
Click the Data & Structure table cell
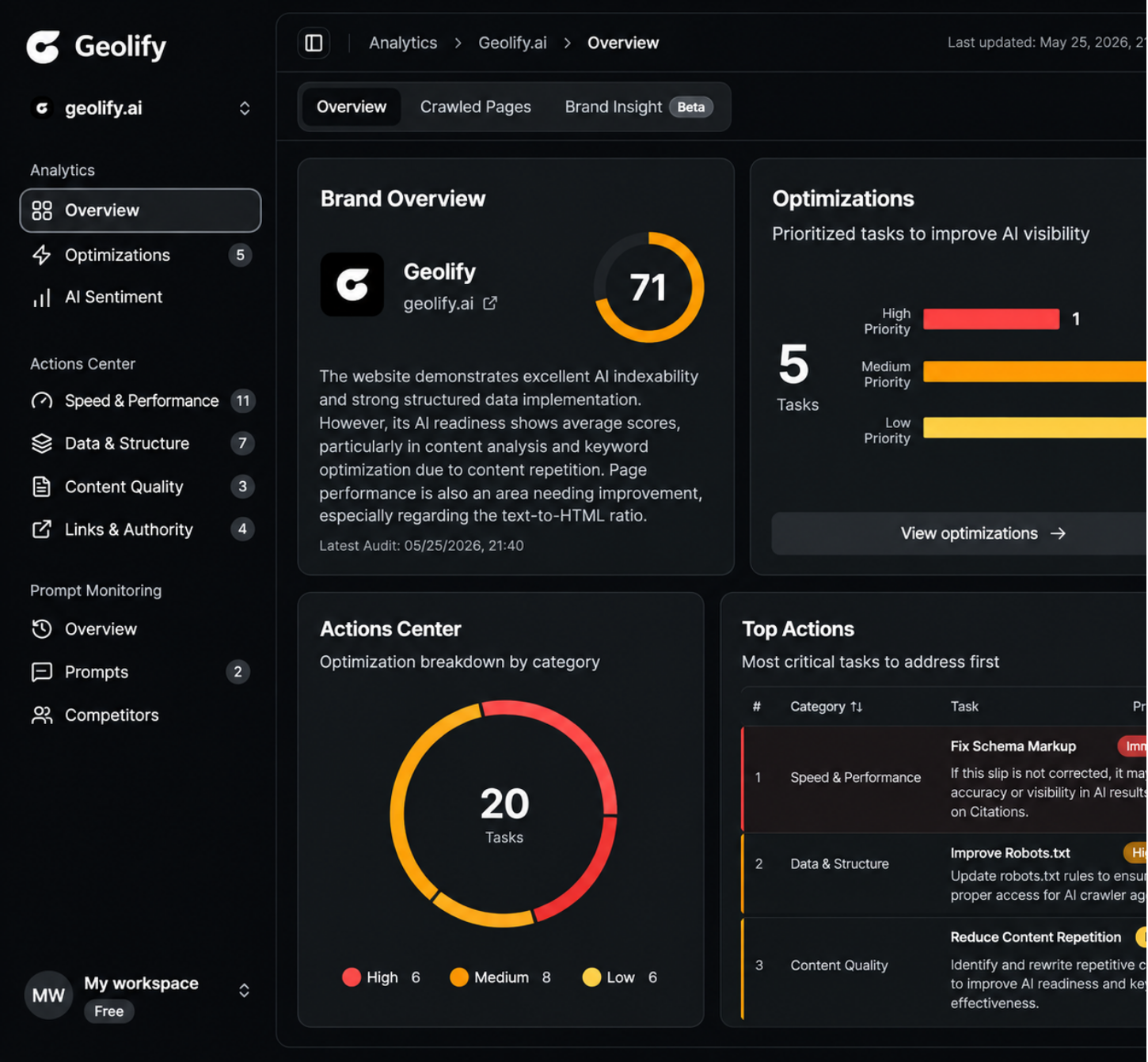click(839, 864)
